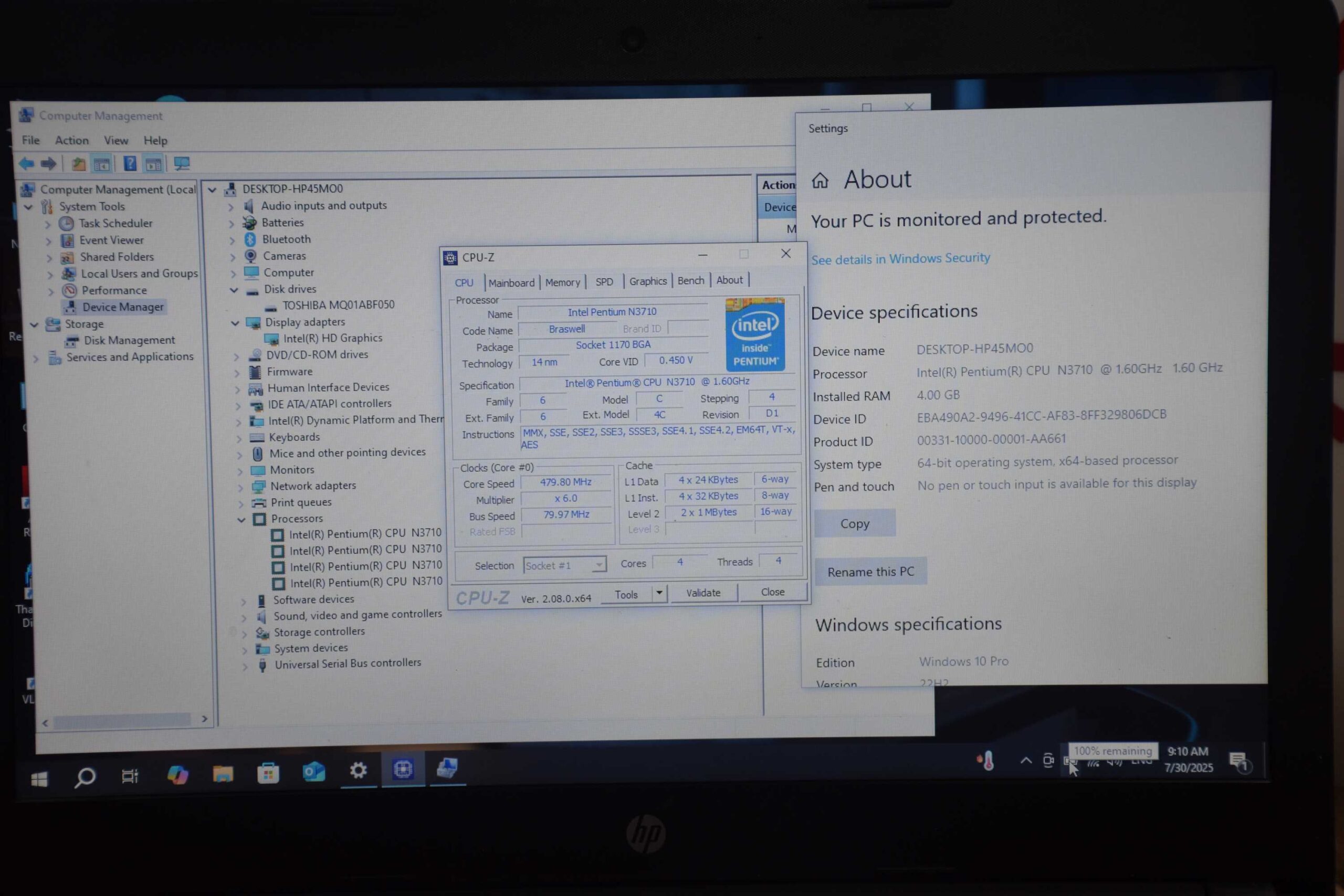Click the Meet Now tray icon
This screenshot has width=1344, height=896.
1048,760
